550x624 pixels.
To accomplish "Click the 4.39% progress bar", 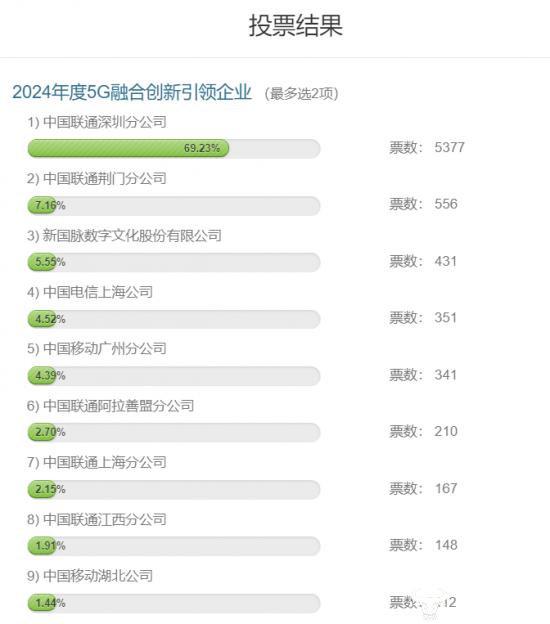I will coord(174,376).
